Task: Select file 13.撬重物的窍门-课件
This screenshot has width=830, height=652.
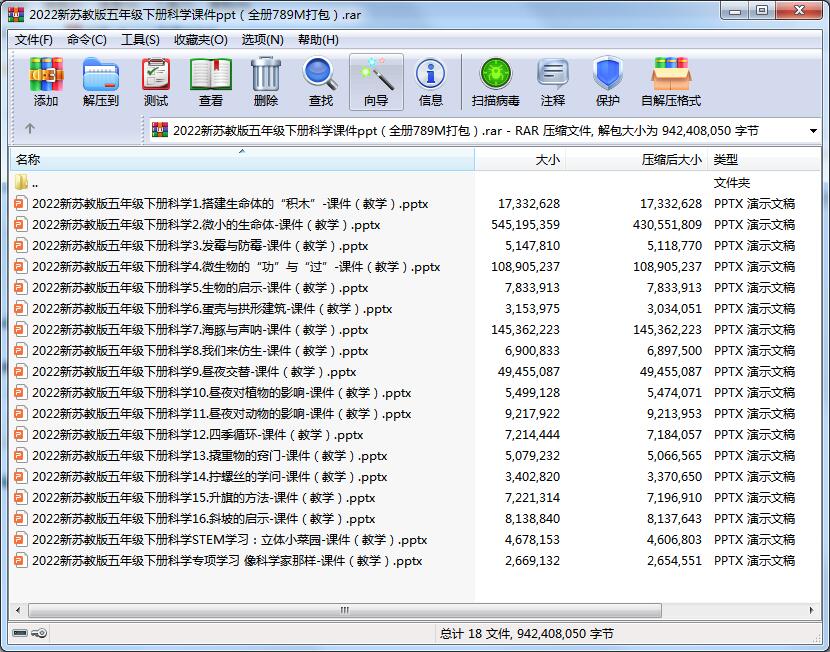Action: pos(209,456)
